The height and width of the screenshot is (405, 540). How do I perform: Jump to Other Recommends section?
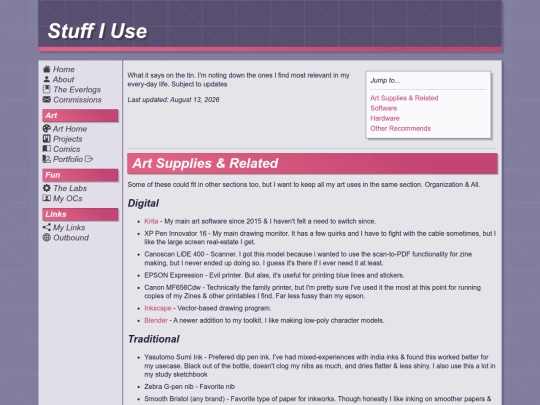(400, 128)
